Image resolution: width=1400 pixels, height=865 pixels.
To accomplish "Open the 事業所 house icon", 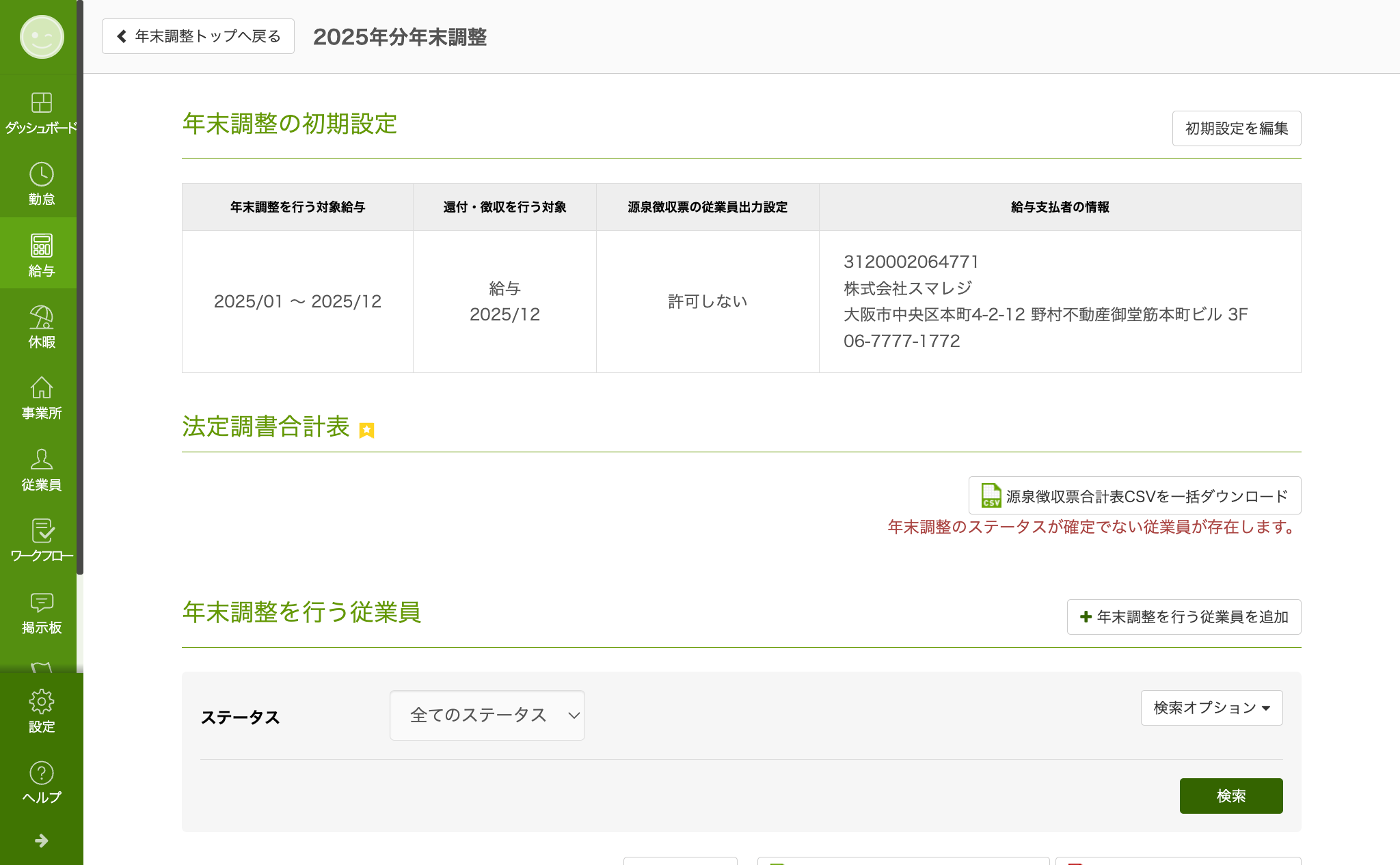I will tap(41, 388).
